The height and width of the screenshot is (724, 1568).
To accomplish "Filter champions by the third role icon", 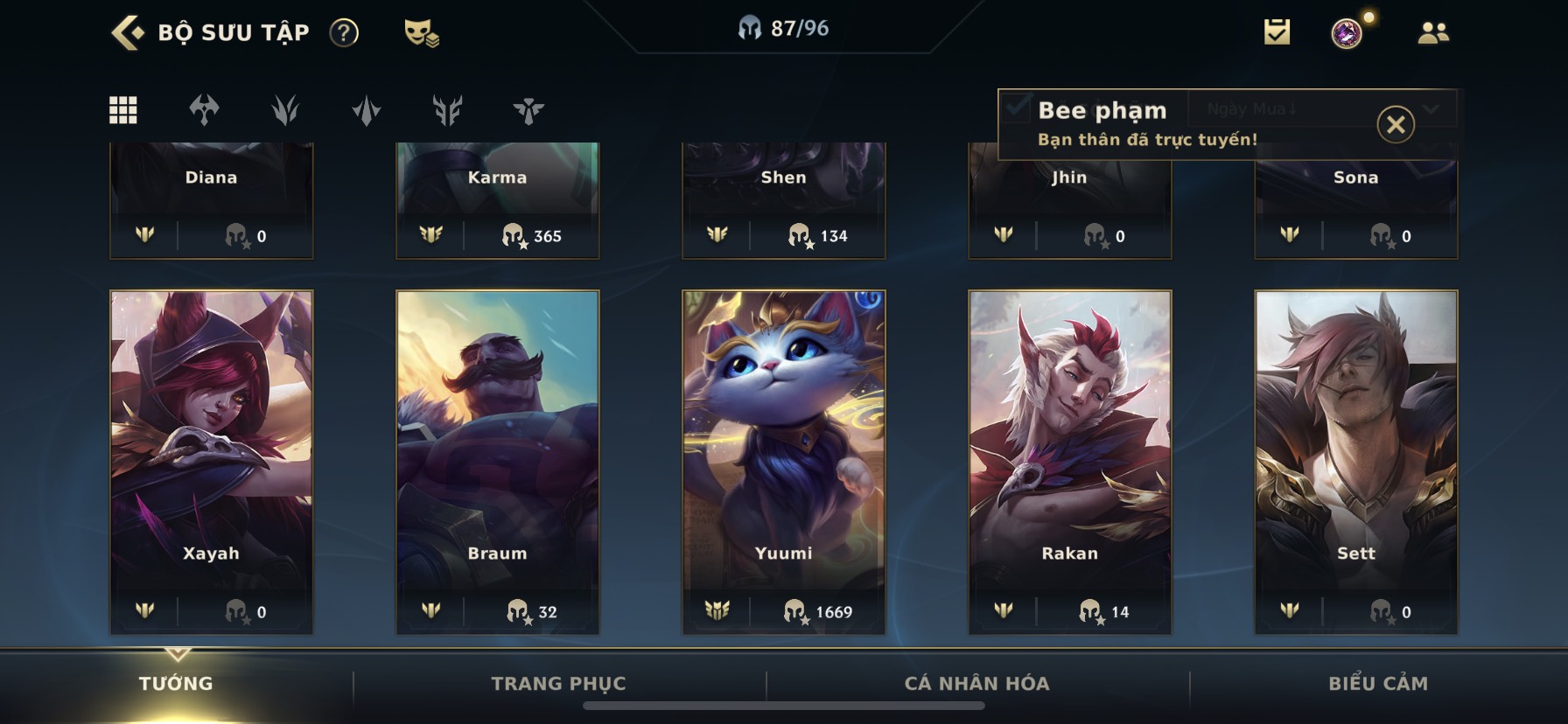I will point(367,110).
